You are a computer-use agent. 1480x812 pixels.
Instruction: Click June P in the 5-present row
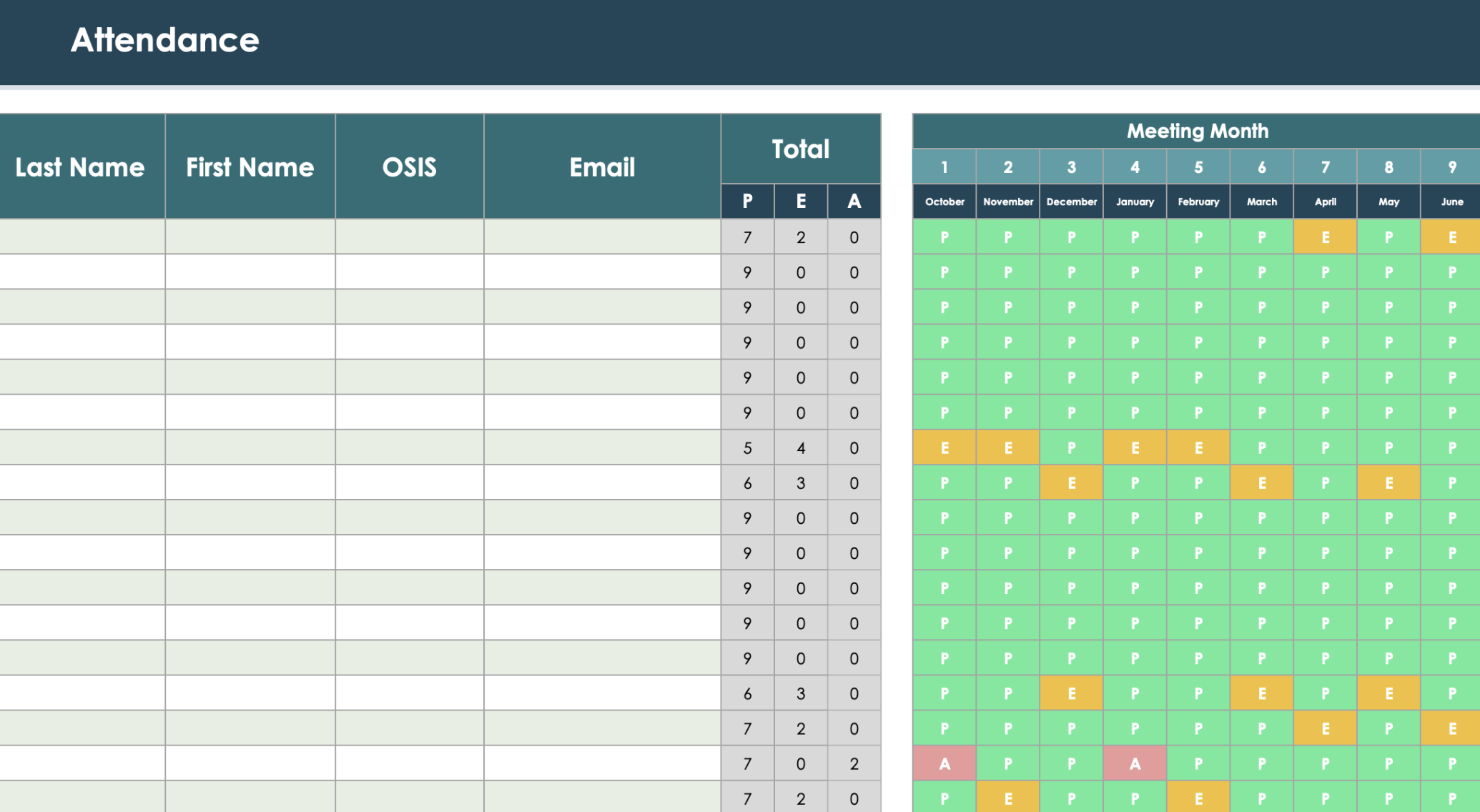click(x=1451, y=448)
